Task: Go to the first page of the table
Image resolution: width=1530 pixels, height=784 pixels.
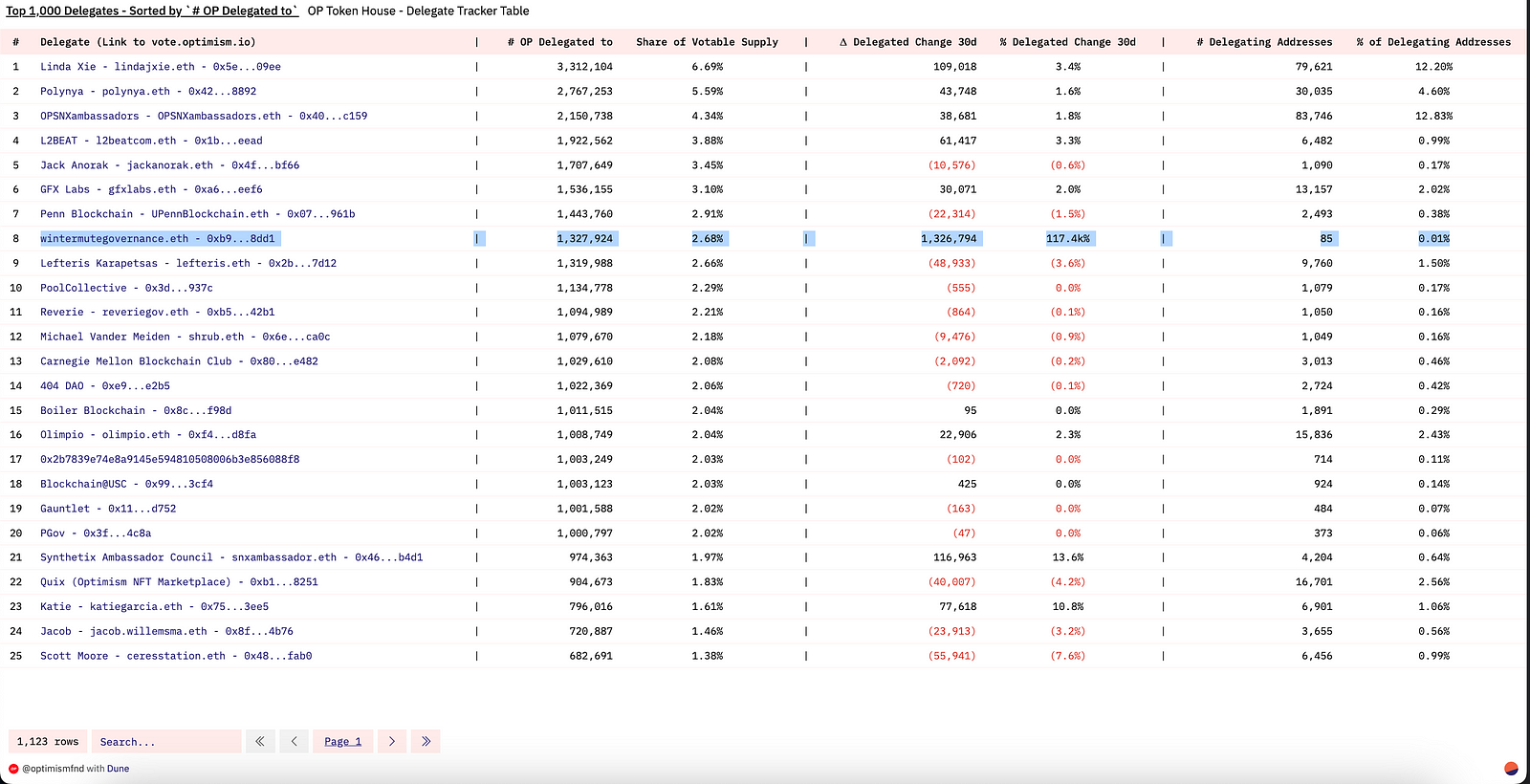Action: (260, 741)
